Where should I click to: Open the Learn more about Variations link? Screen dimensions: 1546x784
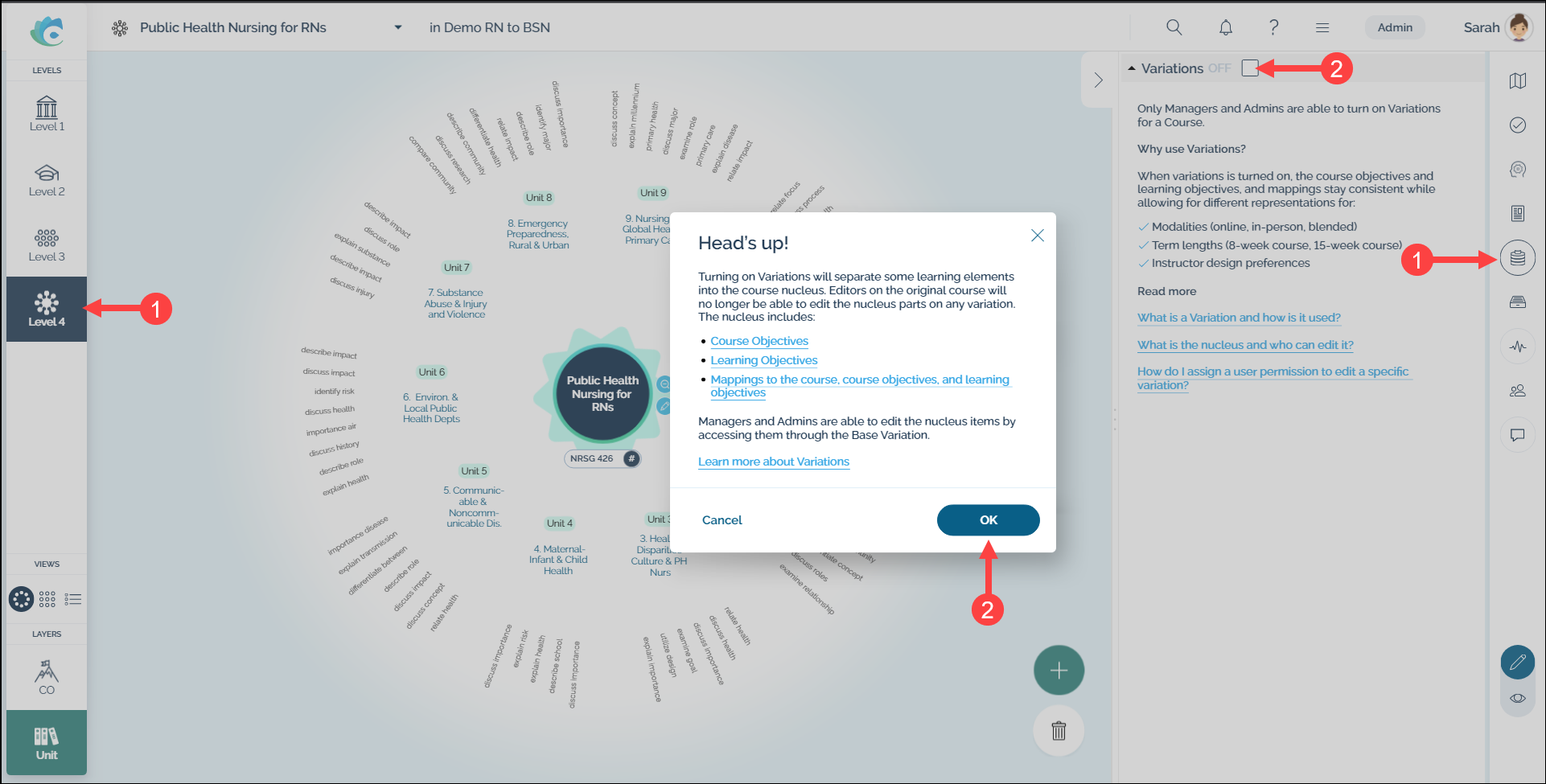[x=773, y=462]
